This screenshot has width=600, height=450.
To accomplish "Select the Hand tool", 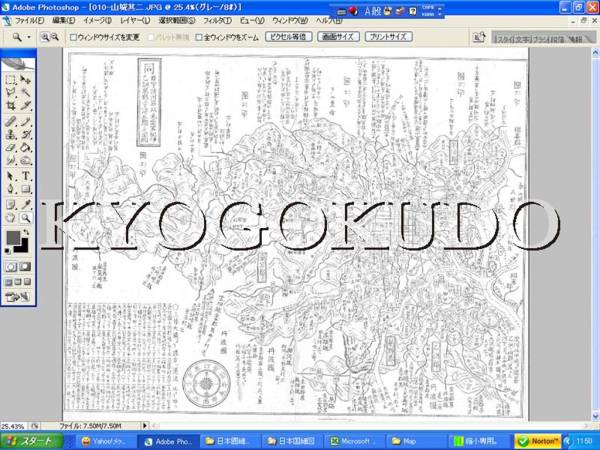I will 11,218.
